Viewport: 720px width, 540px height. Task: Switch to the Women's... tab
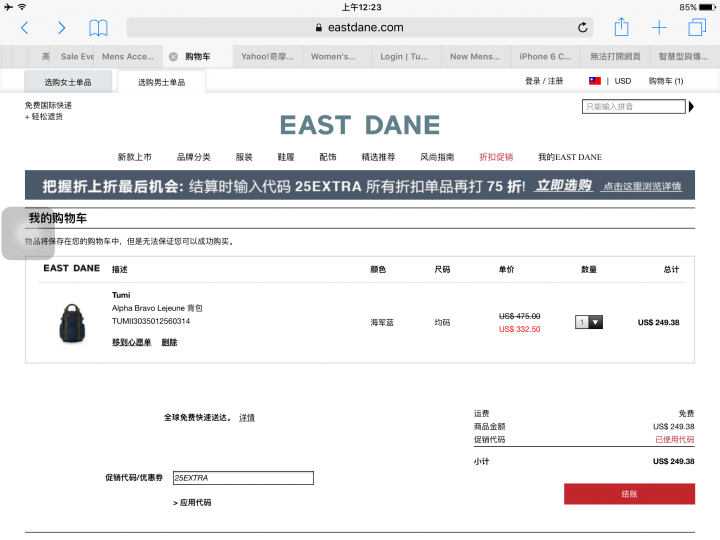(337, 56)
